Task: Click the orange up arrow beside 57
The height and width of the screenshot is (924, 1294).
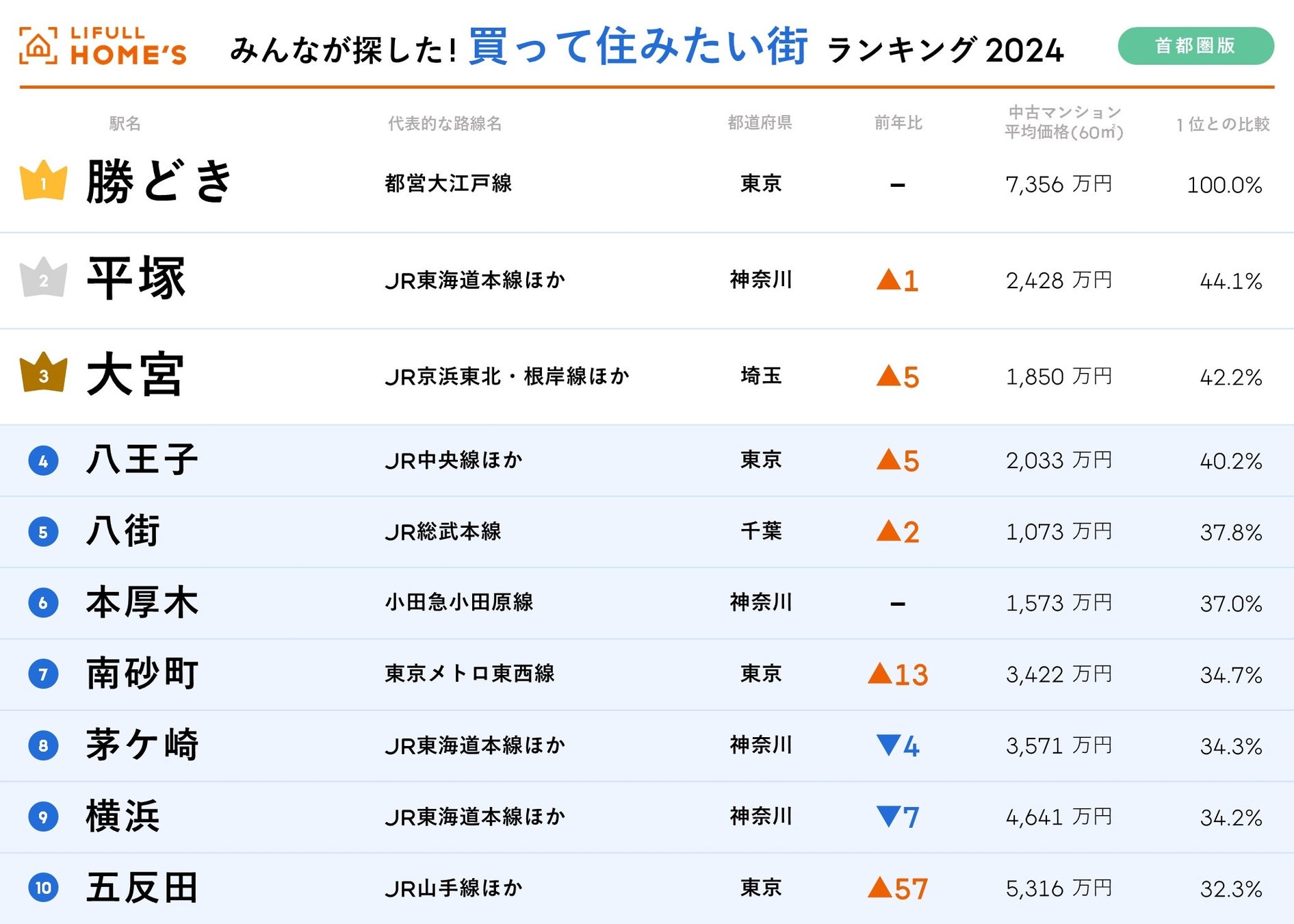Action: click(x=880, y=888)
